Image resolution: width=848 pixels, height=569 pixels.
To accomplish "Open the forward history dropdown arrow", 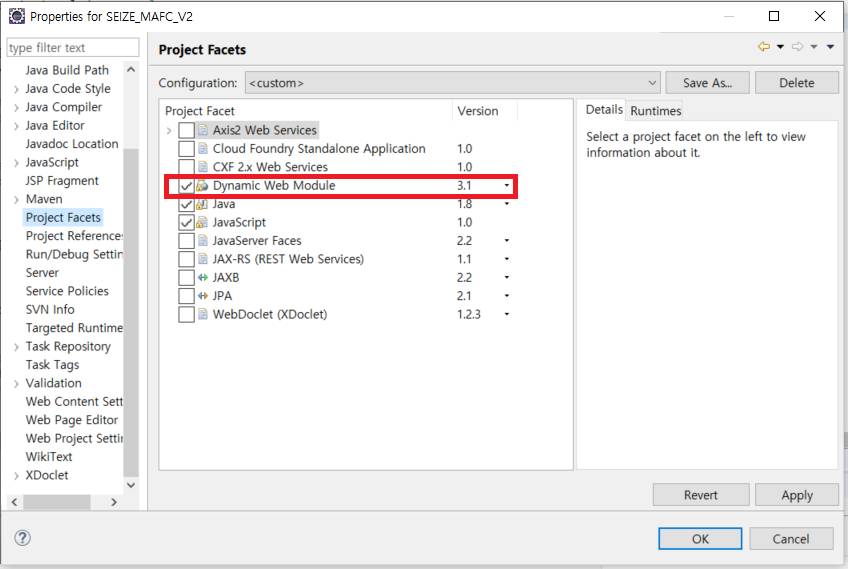I will point(814,47).
